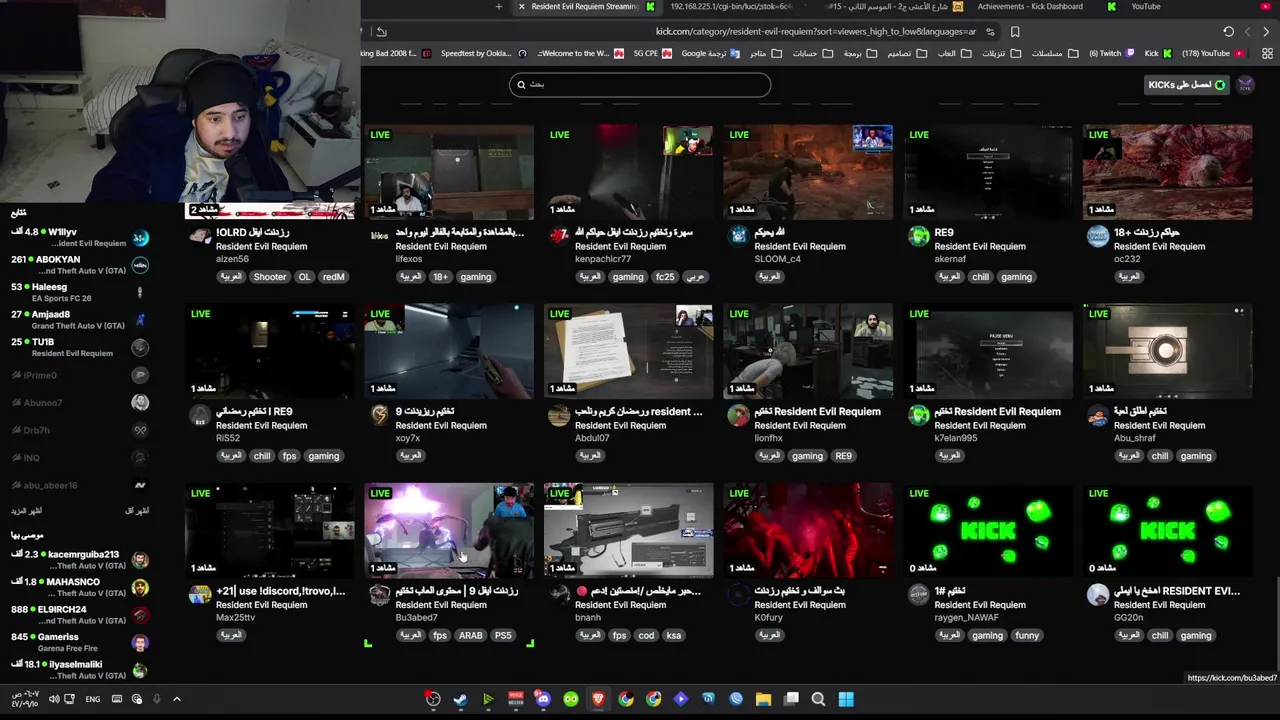Click channel name Max25ttv
Viewport: 1280px width, 720px height.
pos(236,618)
